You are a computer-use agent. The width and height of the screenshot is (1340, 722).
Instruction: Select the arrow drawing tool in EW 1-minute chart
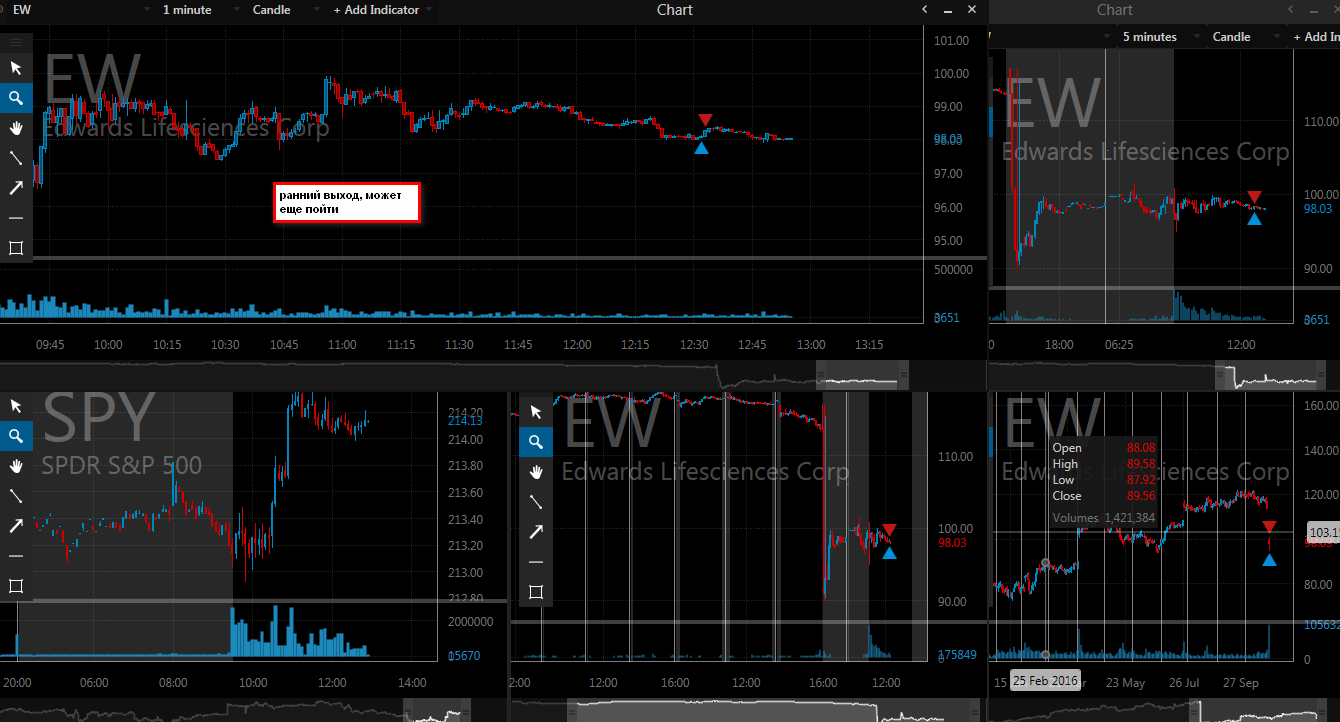pyautogui.click(x=16, y=188)
